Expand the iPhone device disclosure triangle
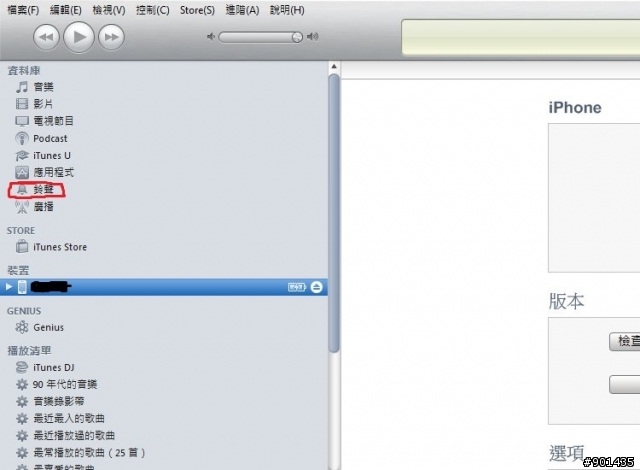640x470 pixels. (9, 287)
